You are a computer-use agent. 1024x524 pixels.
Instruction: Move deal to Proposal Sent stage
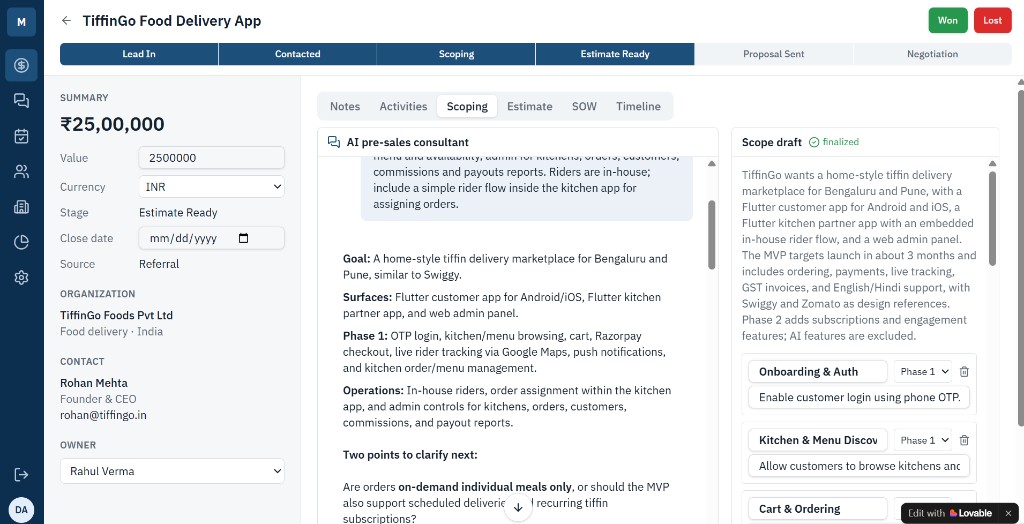tap(774, 54)
